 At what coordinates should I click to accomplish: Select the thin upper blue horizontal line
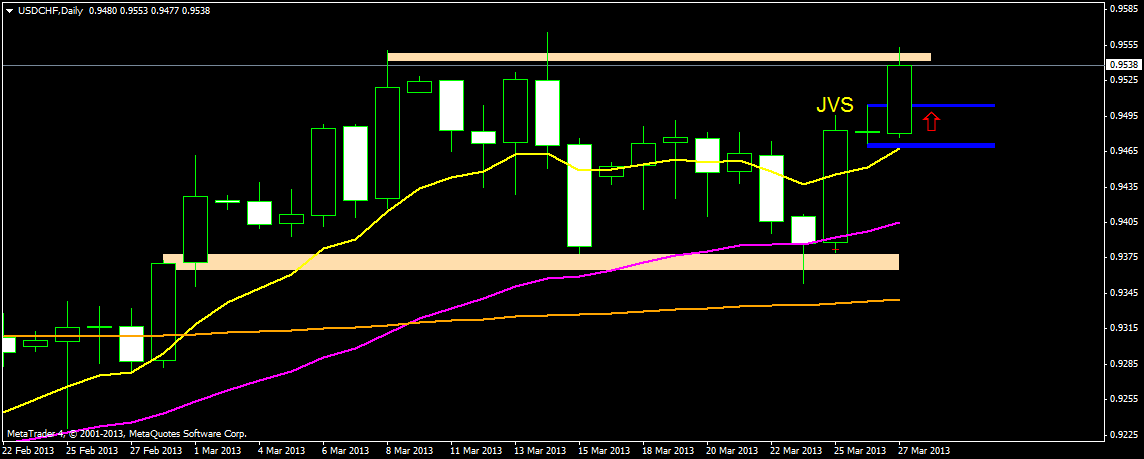(931, 106)
